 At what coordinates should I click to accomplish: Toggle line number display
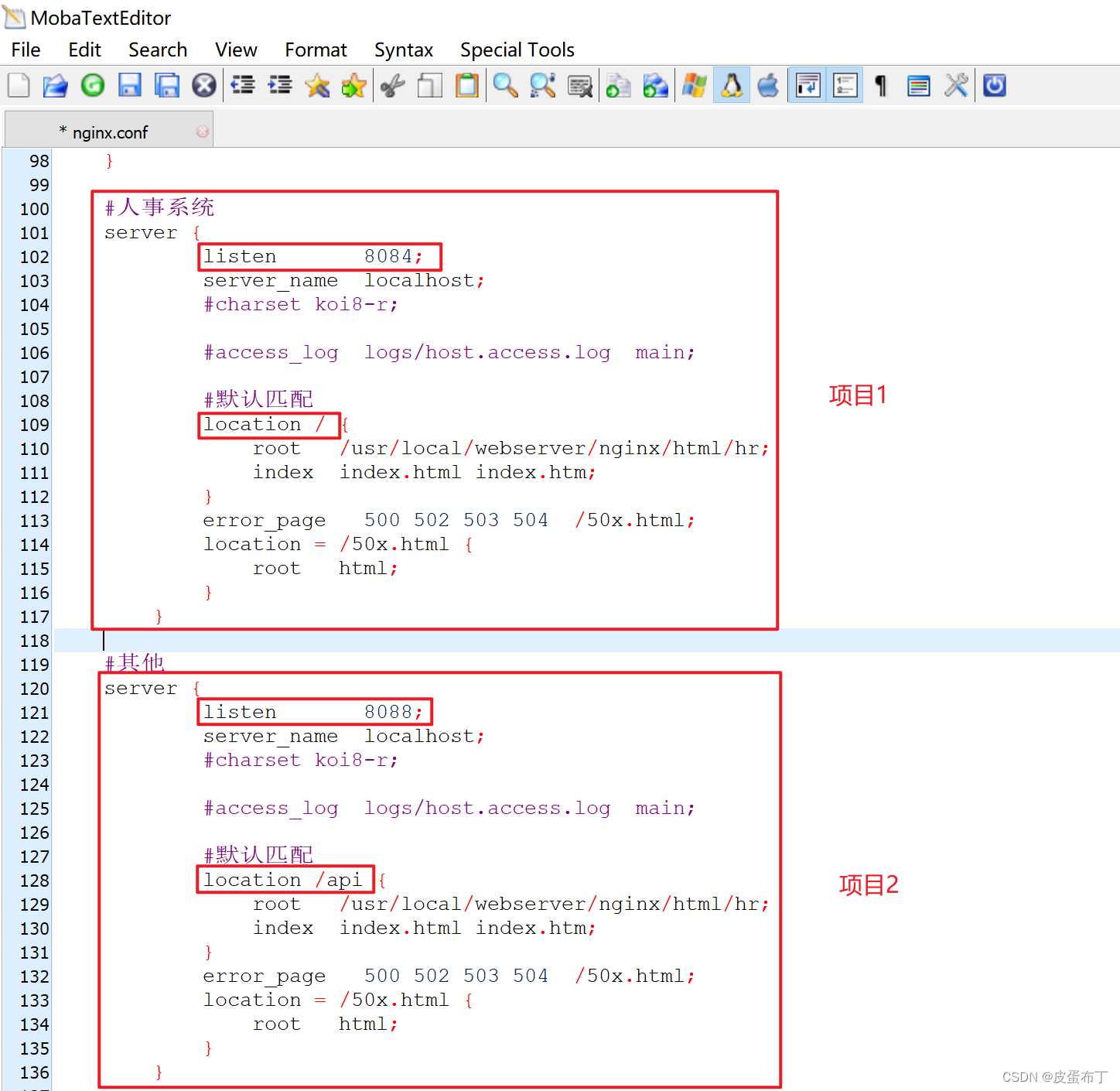pyautogui.click(x=844, y=85)
